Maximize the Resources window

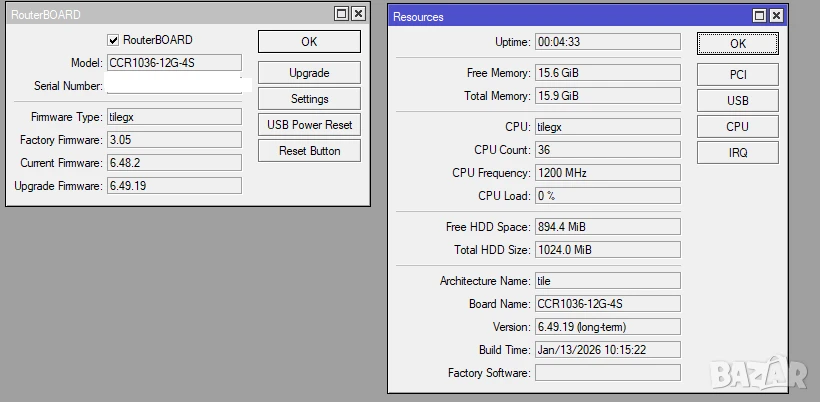[759, 16]
